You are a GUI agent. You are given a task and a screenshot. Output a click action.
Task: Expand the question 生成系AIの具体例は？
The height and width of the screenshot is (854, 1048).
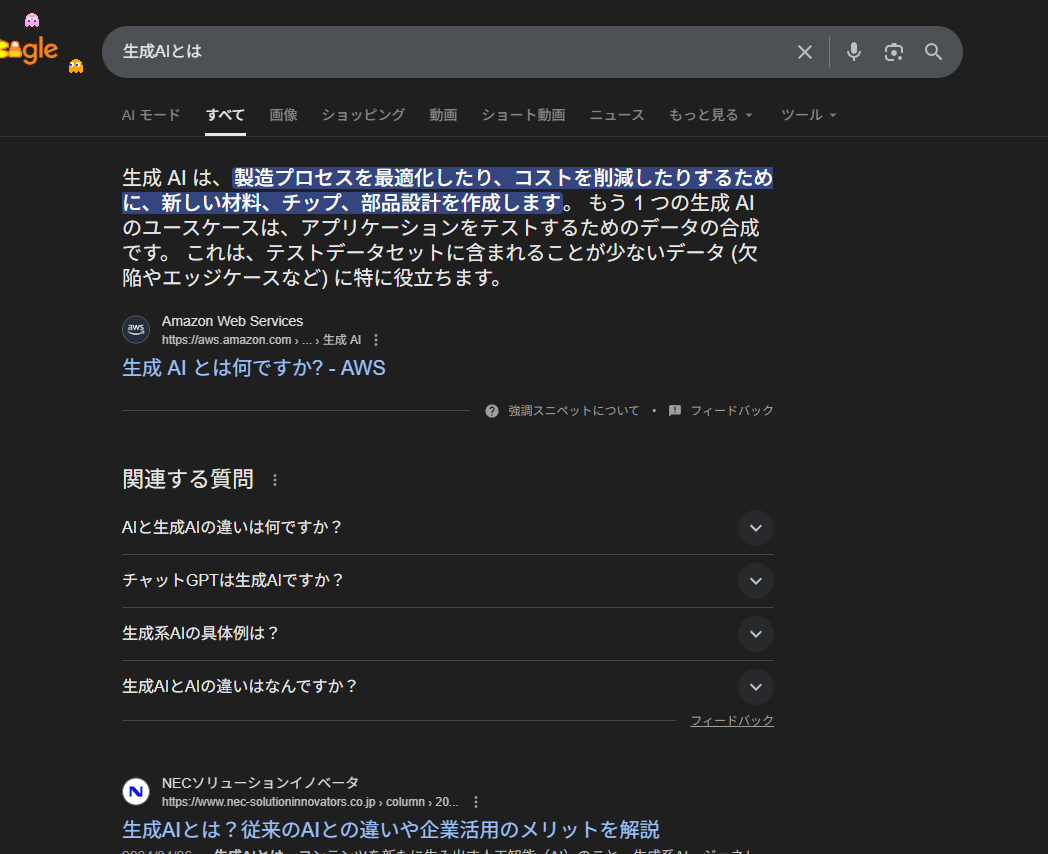click(x=755, y=634)
